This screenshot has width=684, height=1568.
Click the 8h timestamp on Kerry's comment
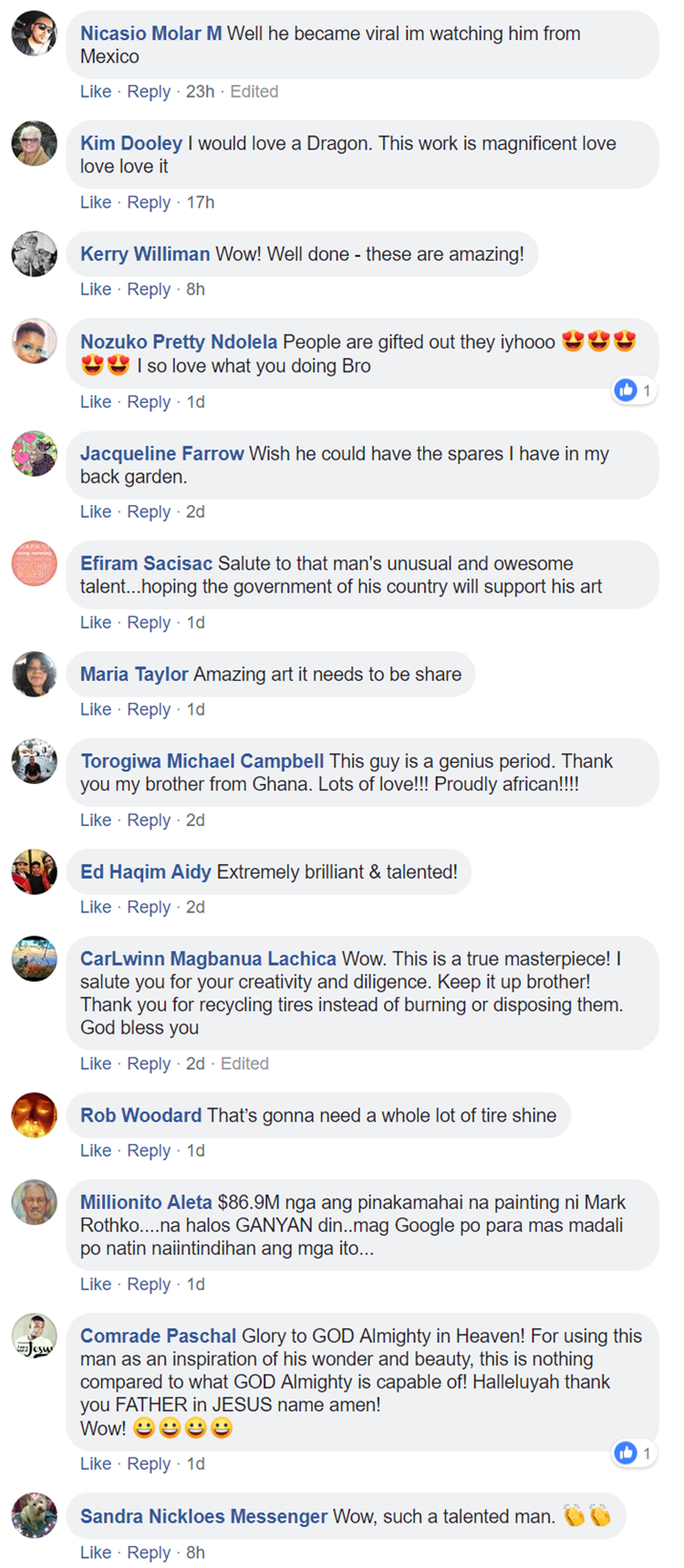[x=195, y=290]
